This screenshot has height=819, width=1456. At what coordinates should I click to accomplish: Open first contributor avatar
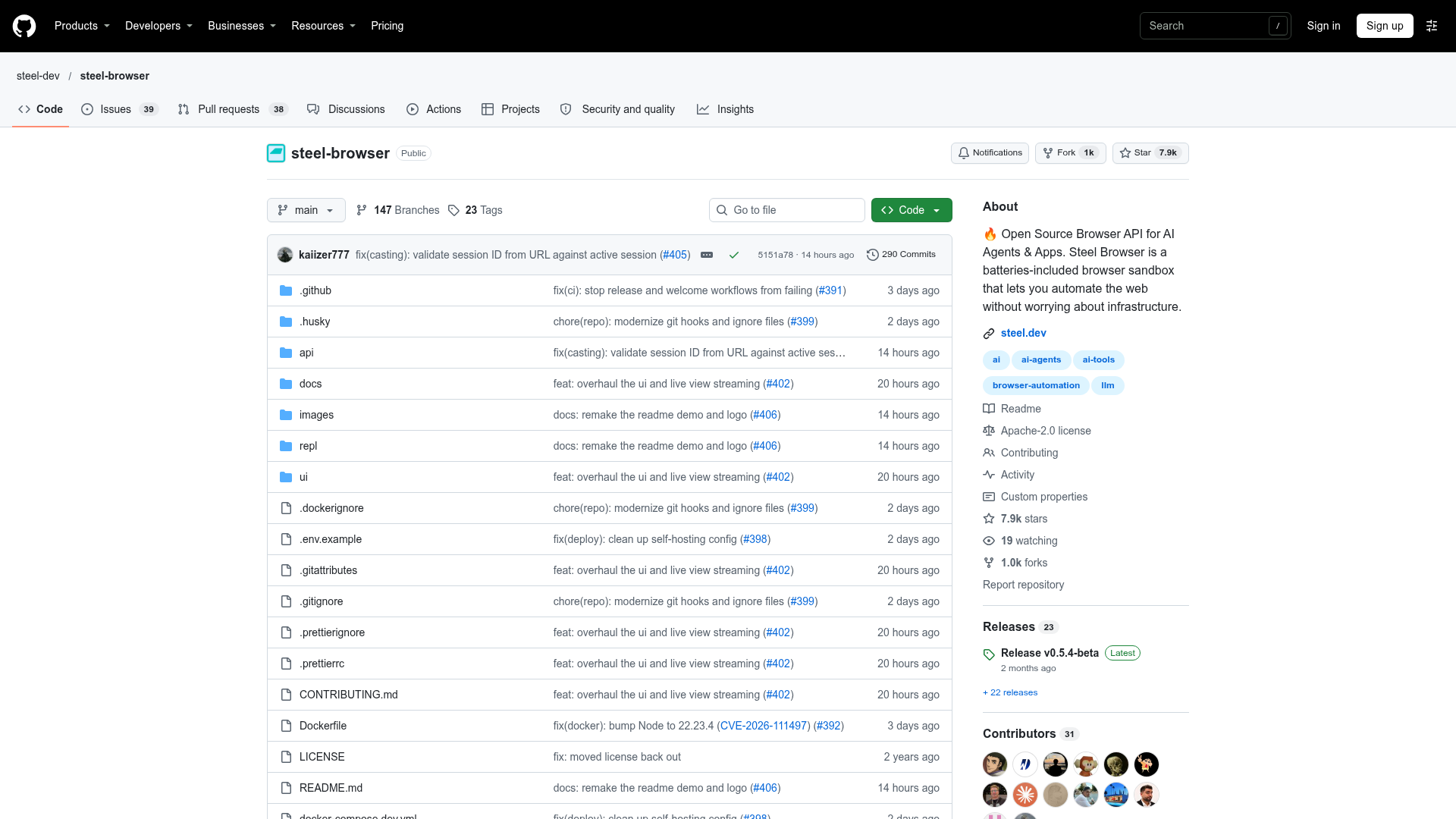tap(995, 764)
